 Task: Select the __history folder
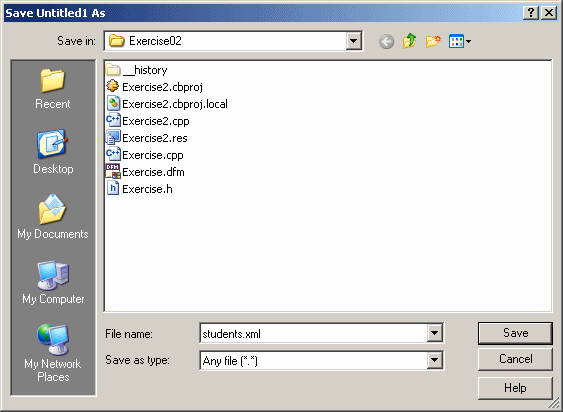(x=137, y=70)
